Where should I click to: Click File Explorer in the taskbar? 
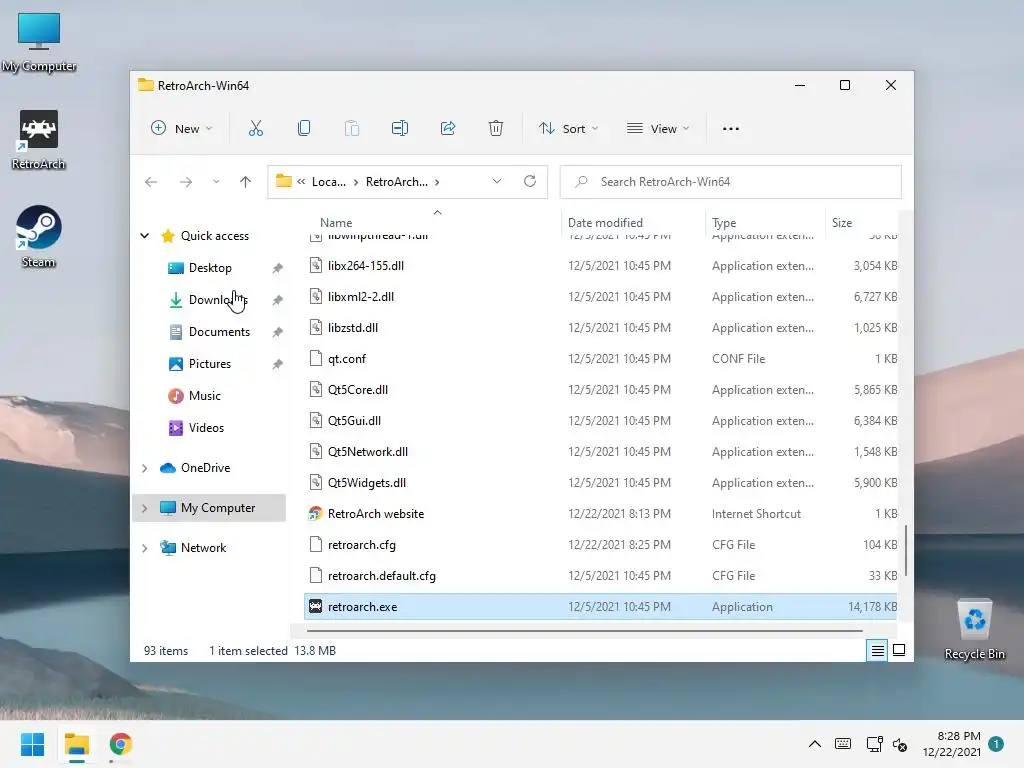point(77,744)
